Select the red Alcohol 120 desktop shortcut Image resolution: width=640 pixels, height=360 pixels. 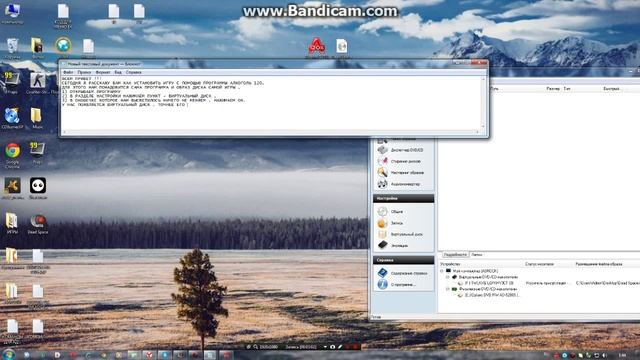point(316,48)
